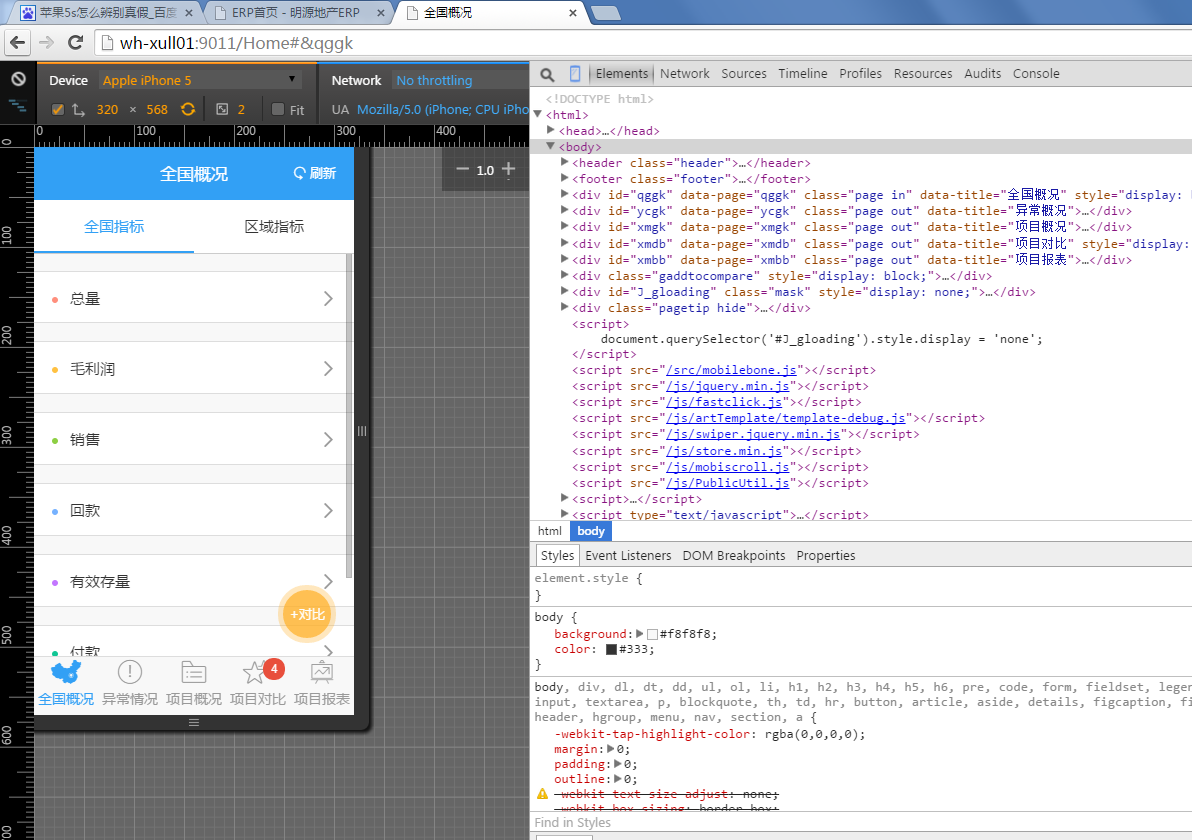Tap the 全国概况 map icon in footer
The image size is (1192, 840).
pos(66,672)
